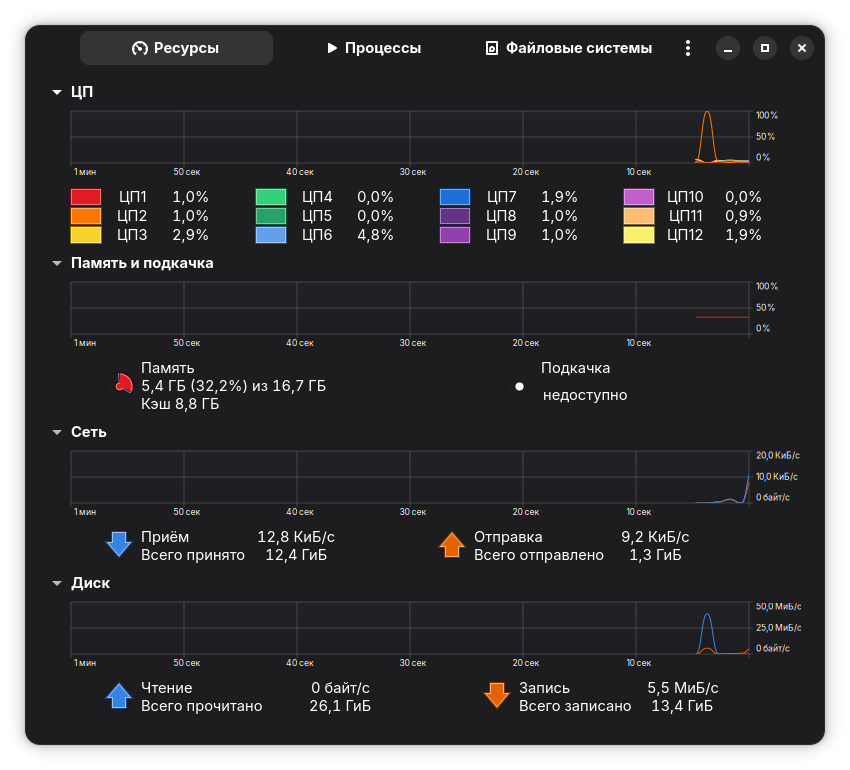Click the Кэш 8,8 ГБ text
The height and width of the screenshot is (770, 850).
180,404
